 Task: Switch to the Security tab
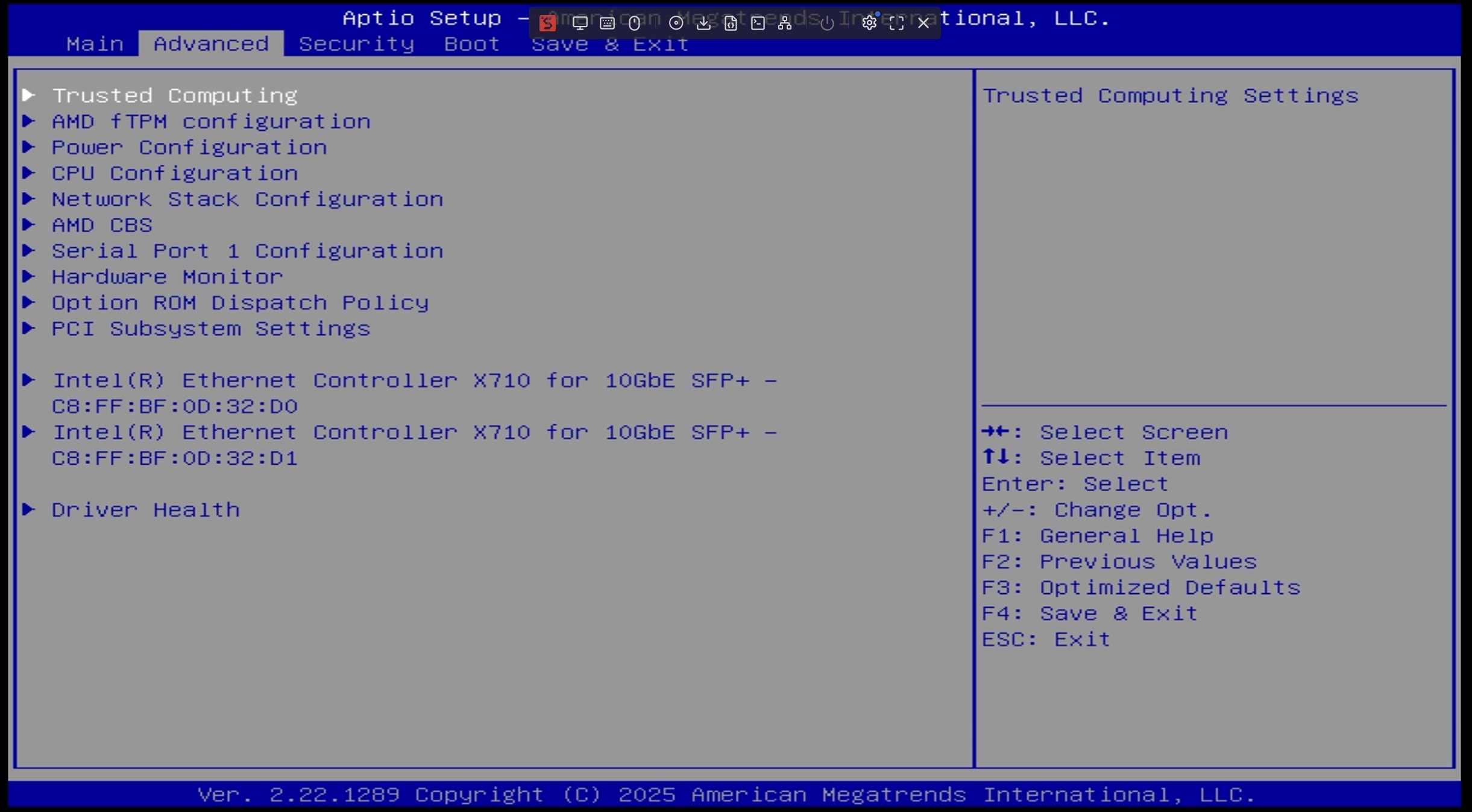pyautogui.click(x=356, y=44)
